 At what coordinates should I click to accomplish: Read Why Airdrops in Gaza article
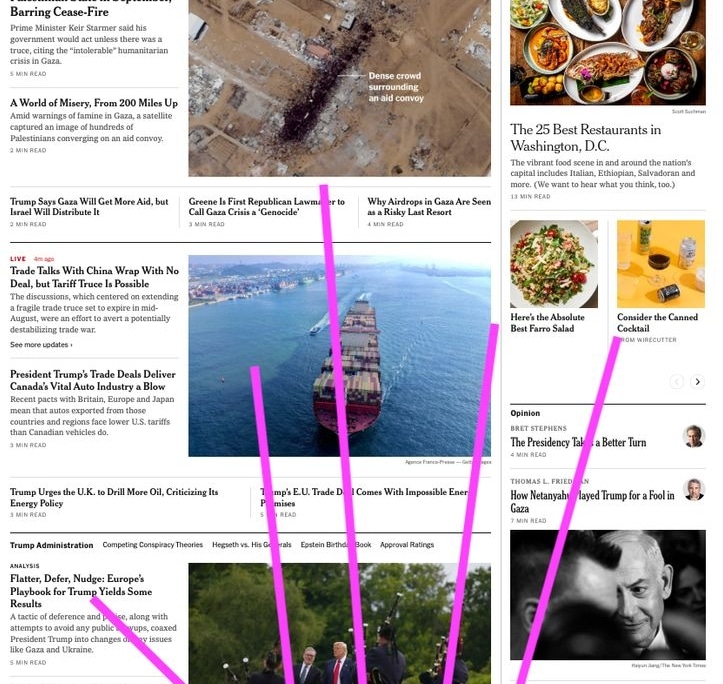(429, 207)
